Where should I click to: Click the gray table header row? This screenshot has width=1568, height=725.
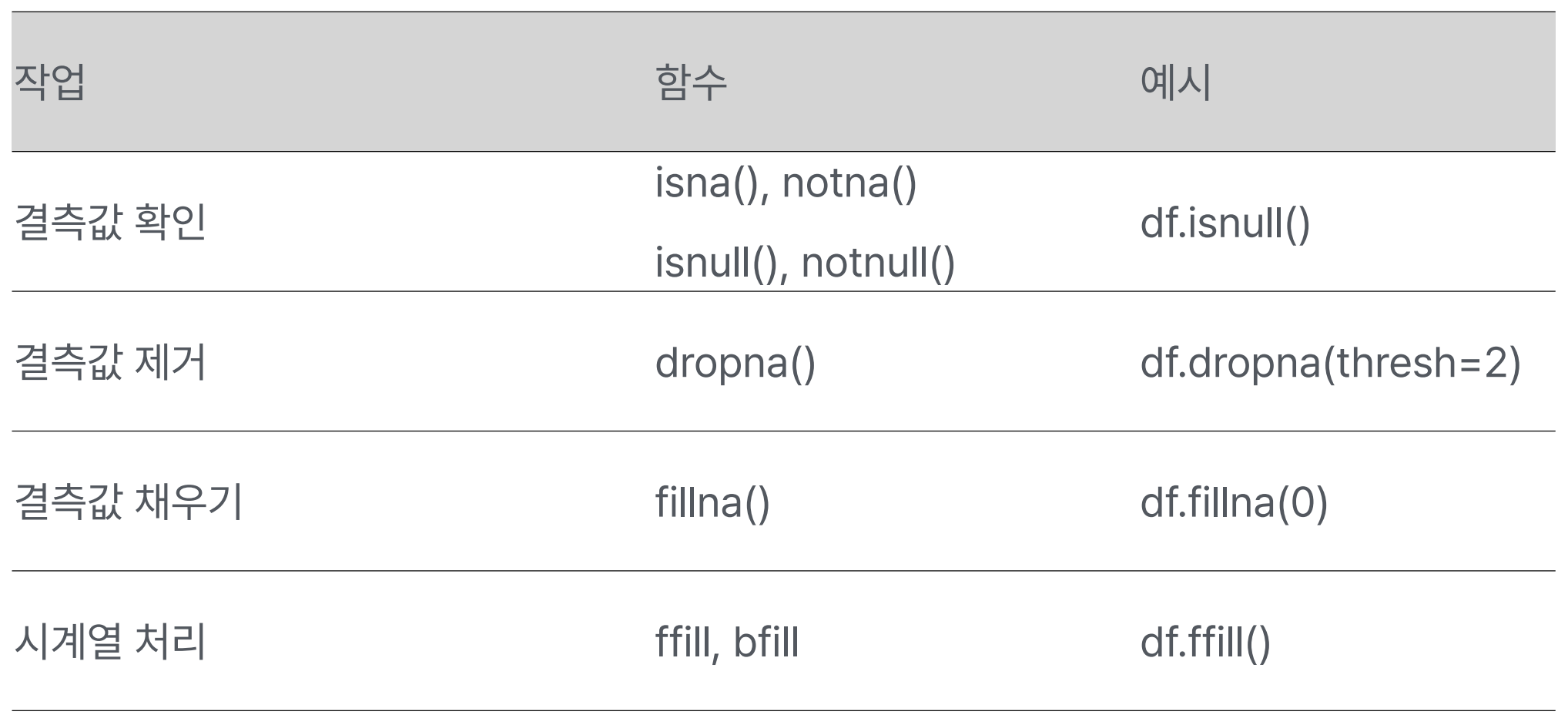[783, 82]
